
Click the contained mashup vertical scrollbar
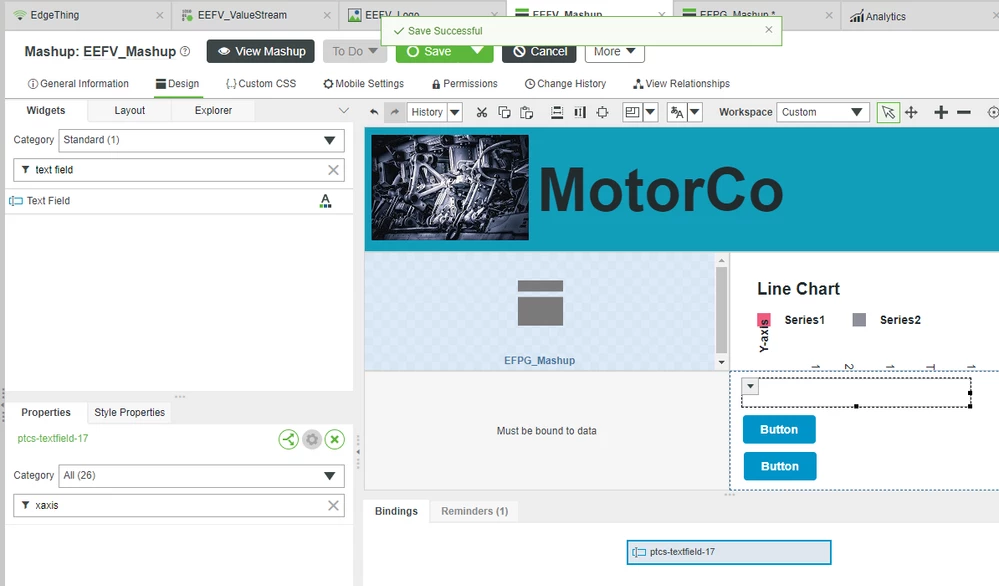[x=721, y=310]
